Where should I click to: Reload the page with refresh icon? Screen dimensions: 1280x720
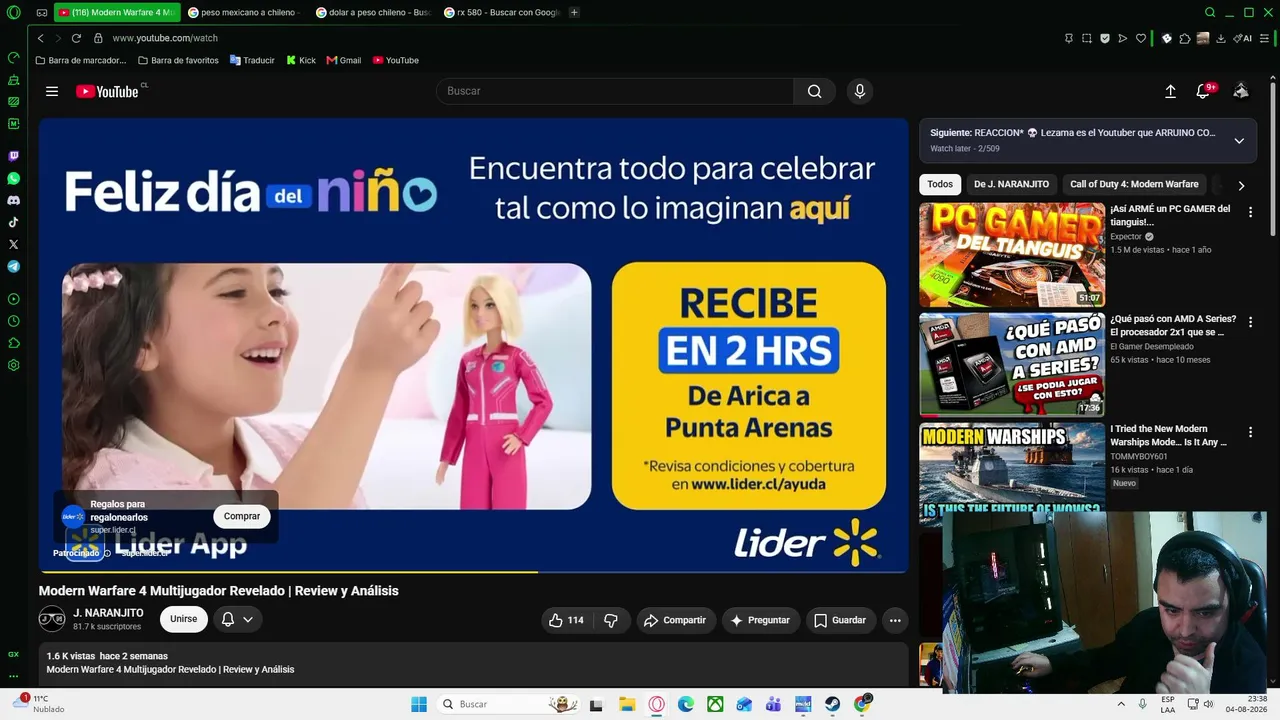(x=76, y=38)
